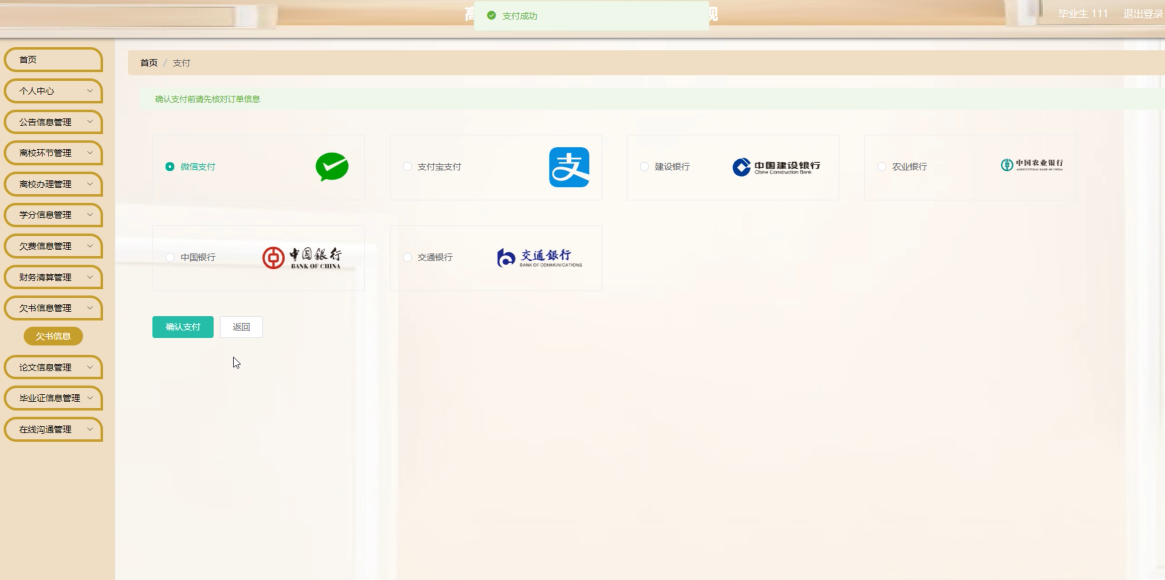Click the 返回 button

tap(241, 327)
